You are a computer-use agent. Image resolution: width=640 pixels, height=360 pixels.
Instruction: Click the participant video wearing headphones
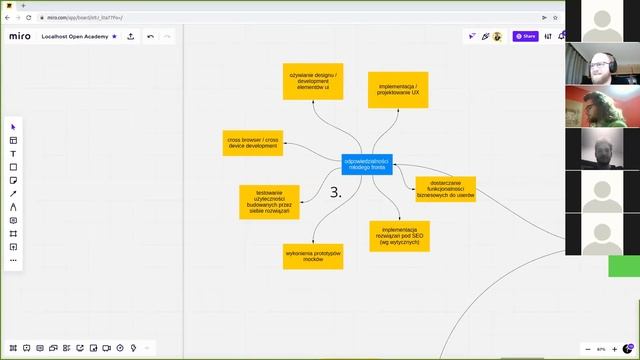[x=602, y=64]
